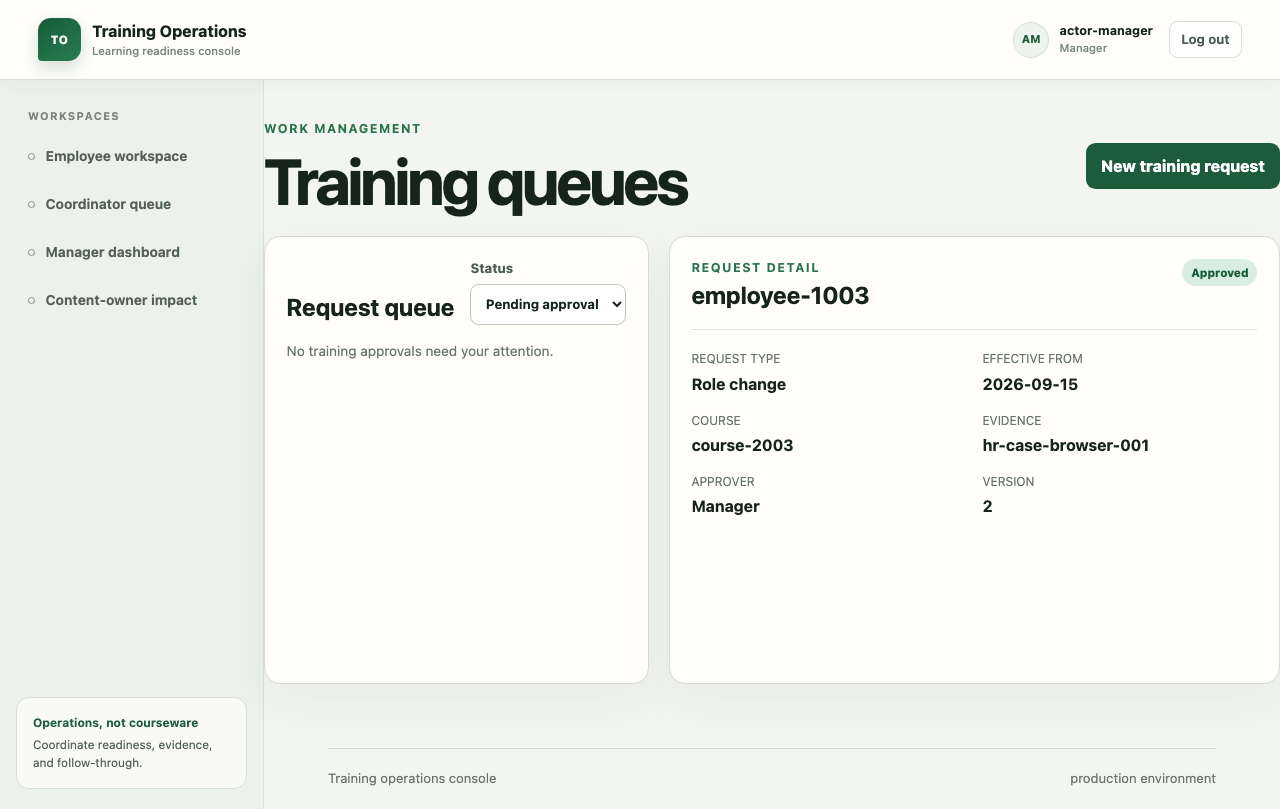Click the Training queues page heading
The width and height of the screenshot is (1280, 809).
tap(476, 184)
